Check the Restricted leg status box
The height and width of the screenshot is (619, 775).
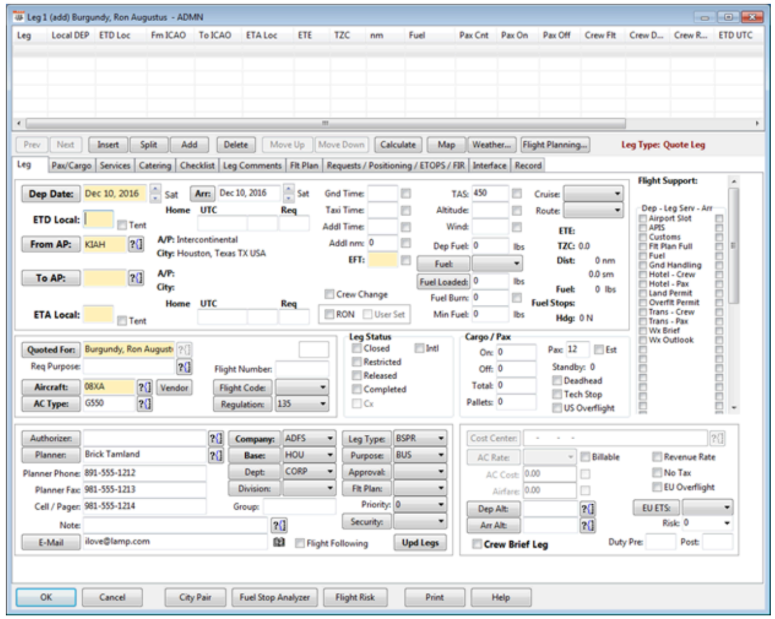coord(357,362)
